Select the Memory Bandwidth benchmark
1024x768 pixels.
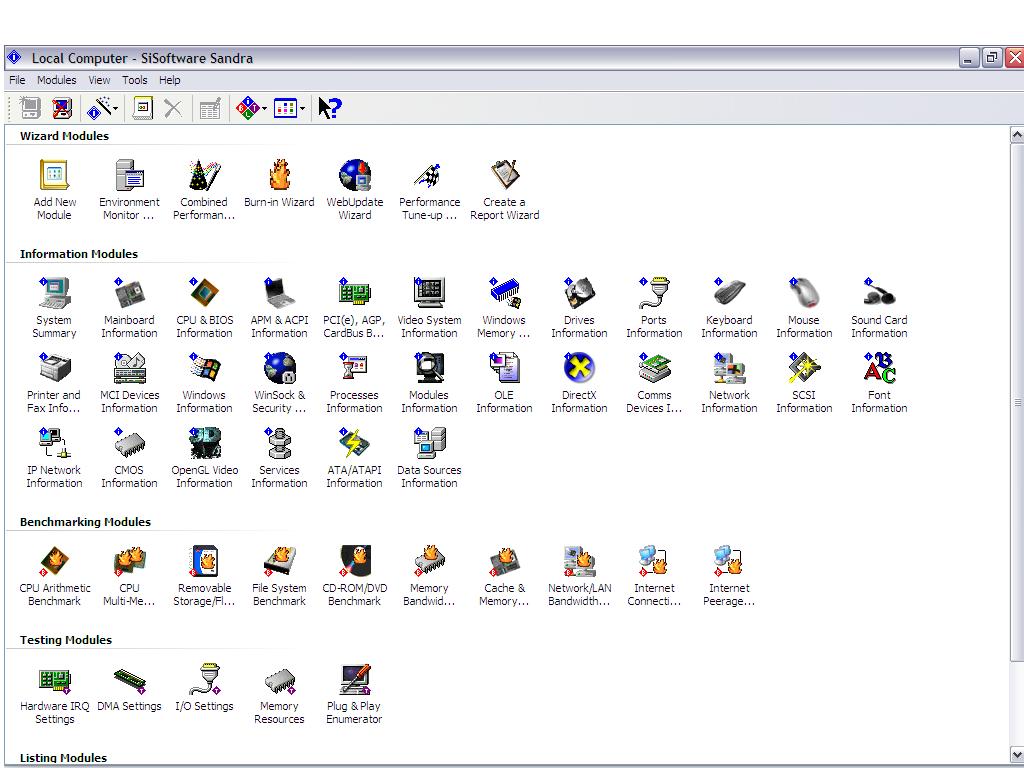[429, 576]
